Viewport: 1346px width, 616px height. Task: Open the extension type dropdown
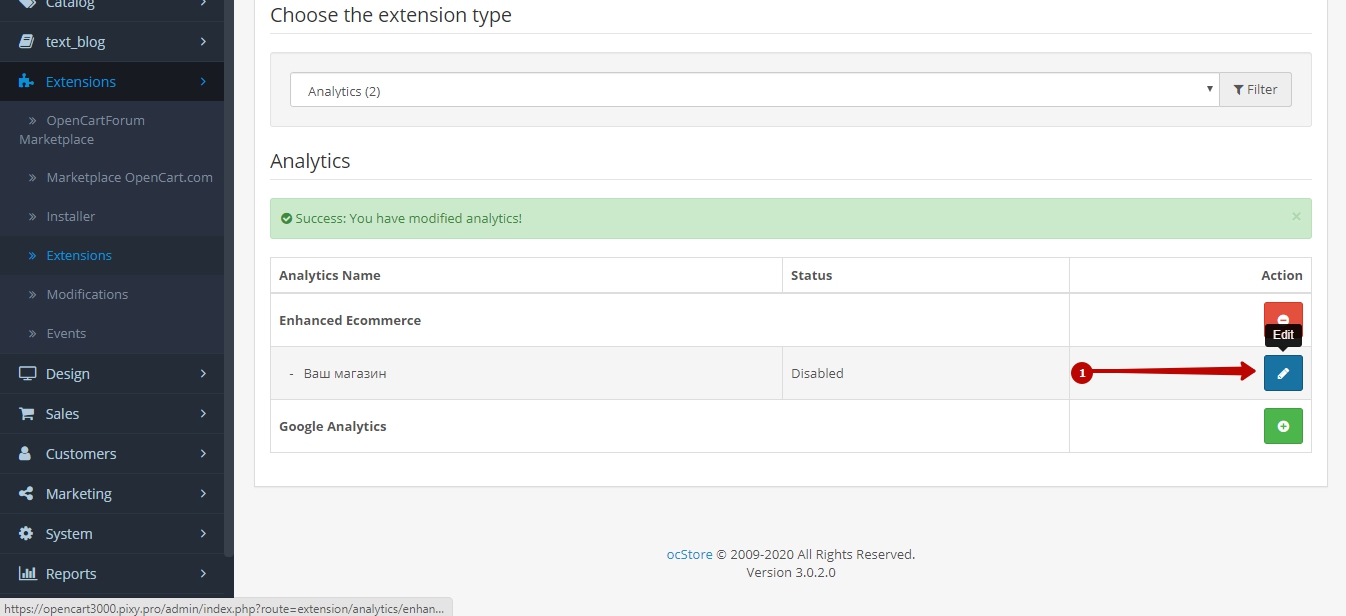click(x=754, y=90)
